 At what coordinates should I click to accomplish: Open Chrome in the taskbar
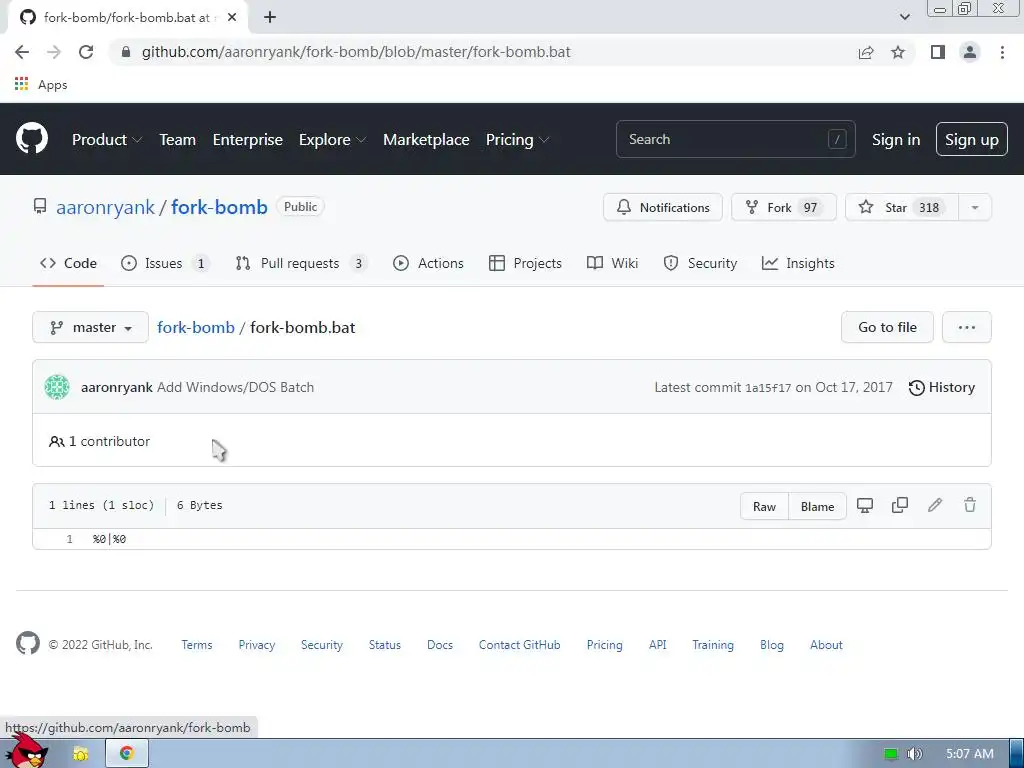coord(127,753)
